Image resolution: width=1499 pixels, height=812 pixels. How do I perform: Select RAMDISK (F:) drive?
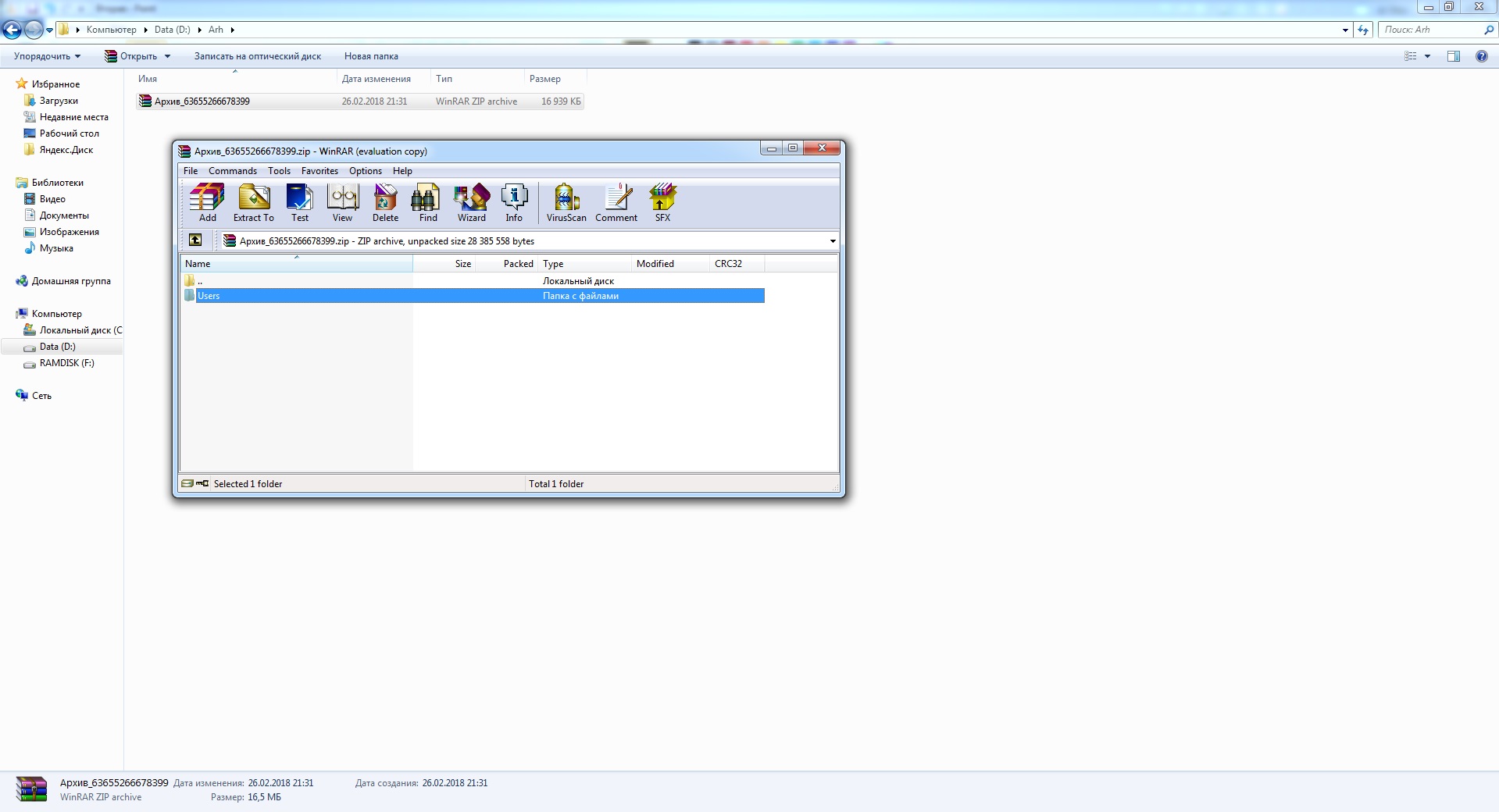(66, 363)
